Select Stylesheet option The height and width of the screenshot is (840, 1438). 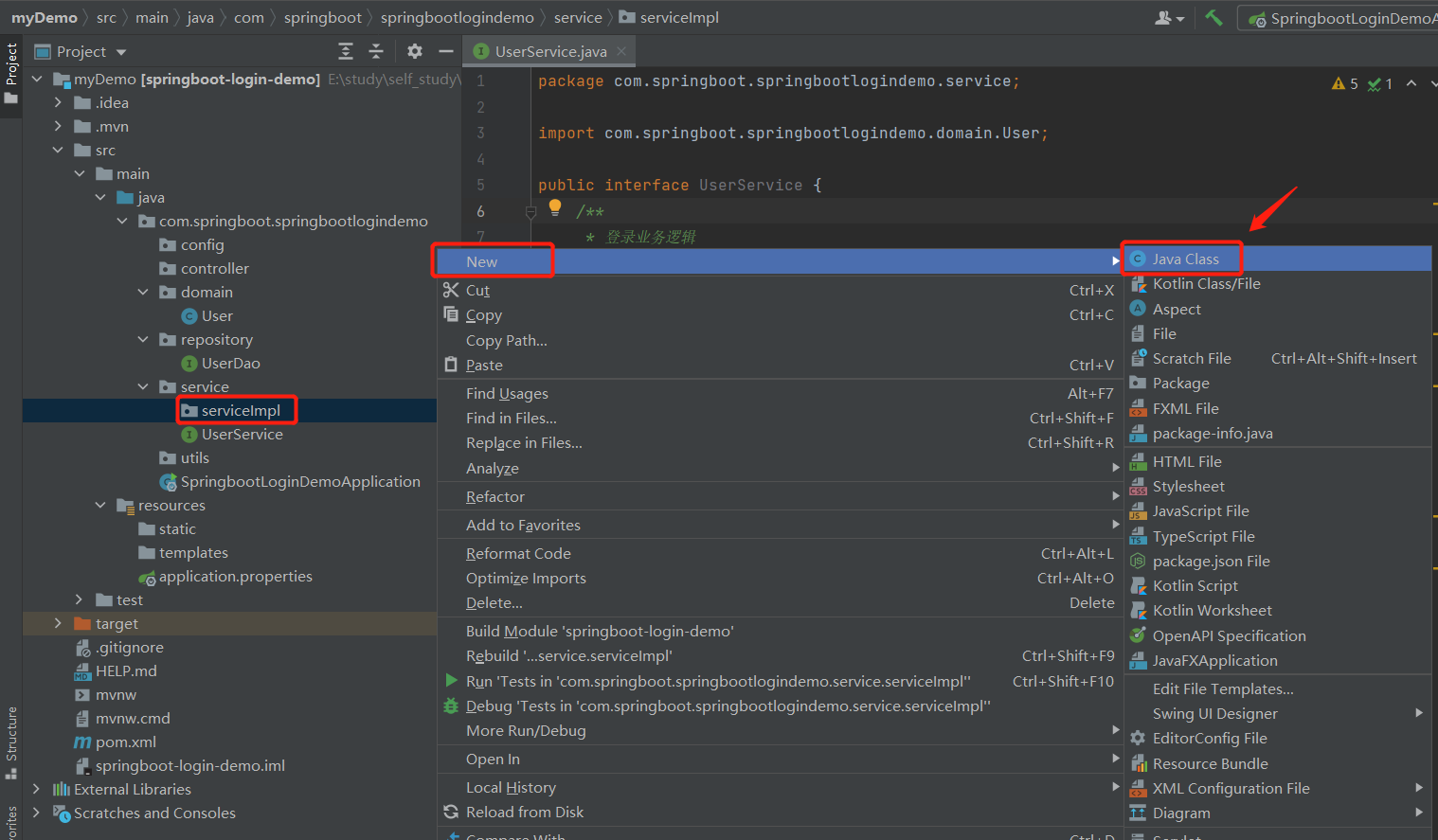coord(1277,486)
